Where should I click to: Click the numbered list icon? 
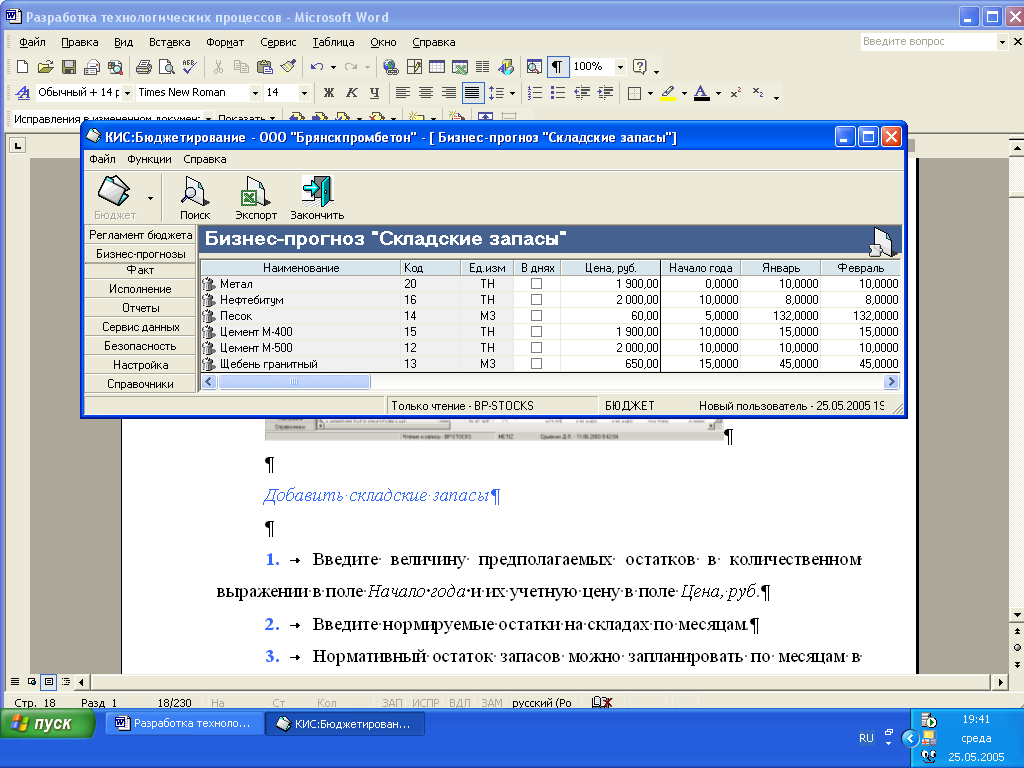(535, 93)
